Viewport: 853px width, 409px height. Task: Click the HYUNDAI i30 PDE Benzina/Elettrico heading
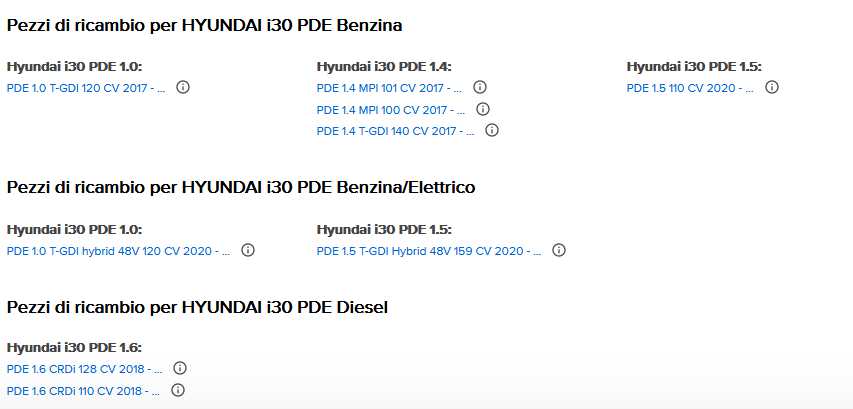click(241, 187)
